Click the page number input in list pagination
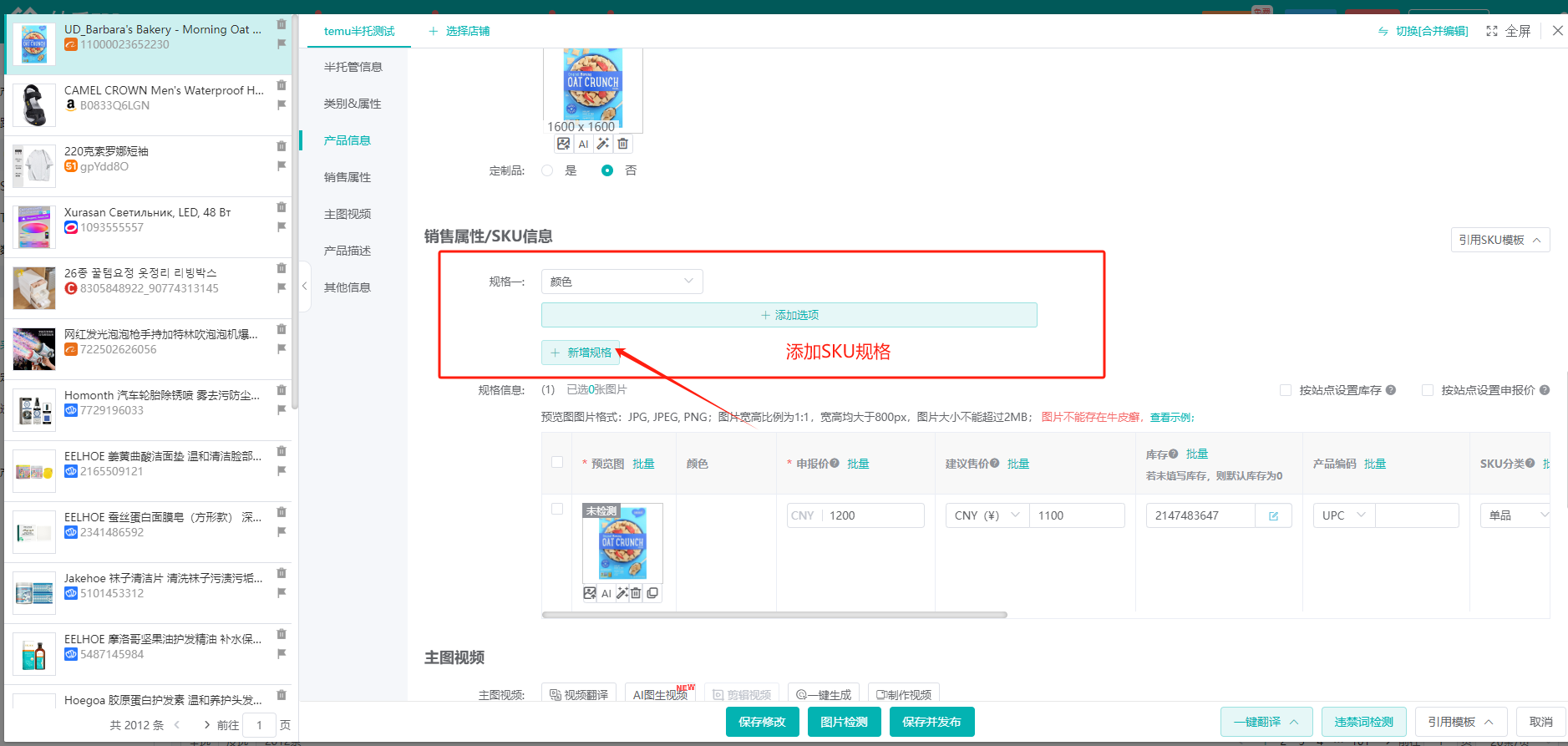1568x746 pixels. pos(260,725)
